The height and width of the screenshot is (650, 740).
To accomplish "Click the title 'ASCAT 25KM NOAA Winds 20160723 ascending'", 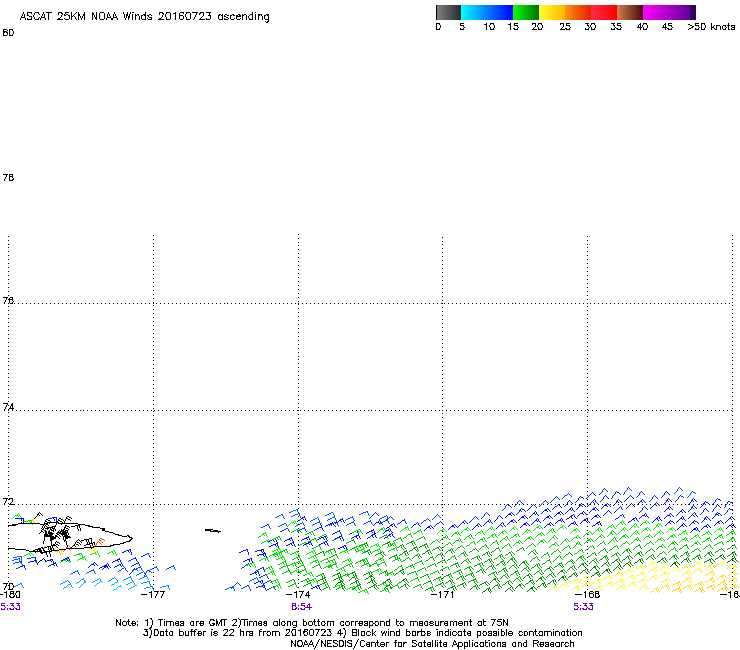I will click(x=144, y=17).
